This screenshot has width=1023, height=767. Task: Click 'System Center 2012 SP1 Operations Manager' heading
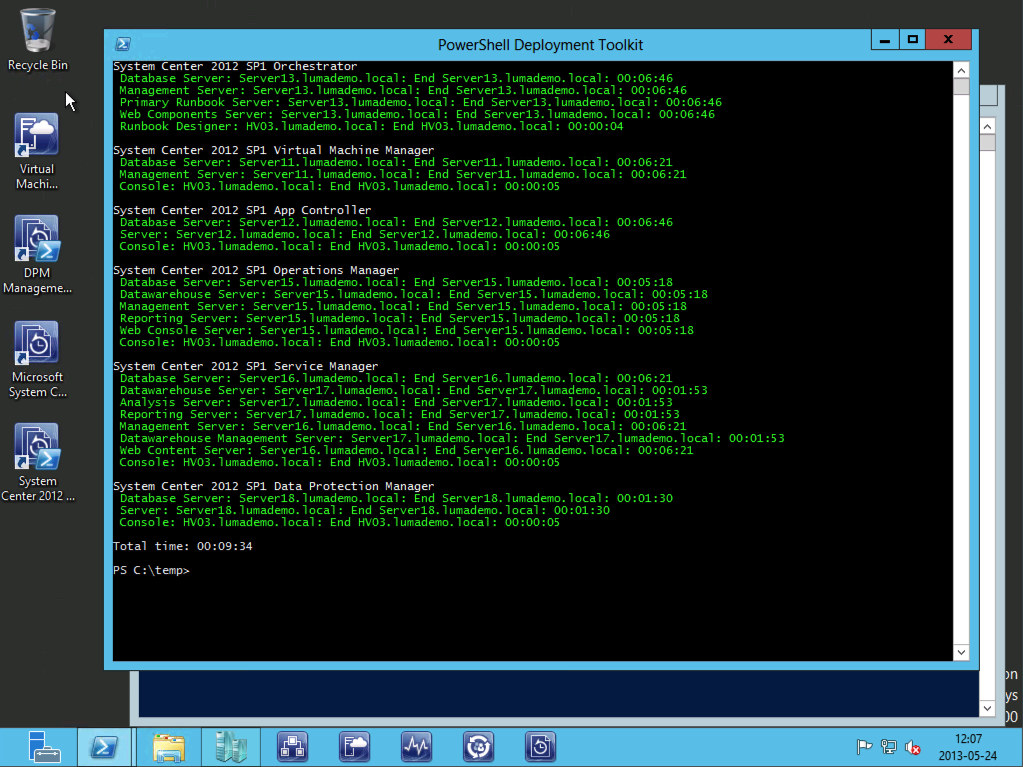tap(256, 270)
